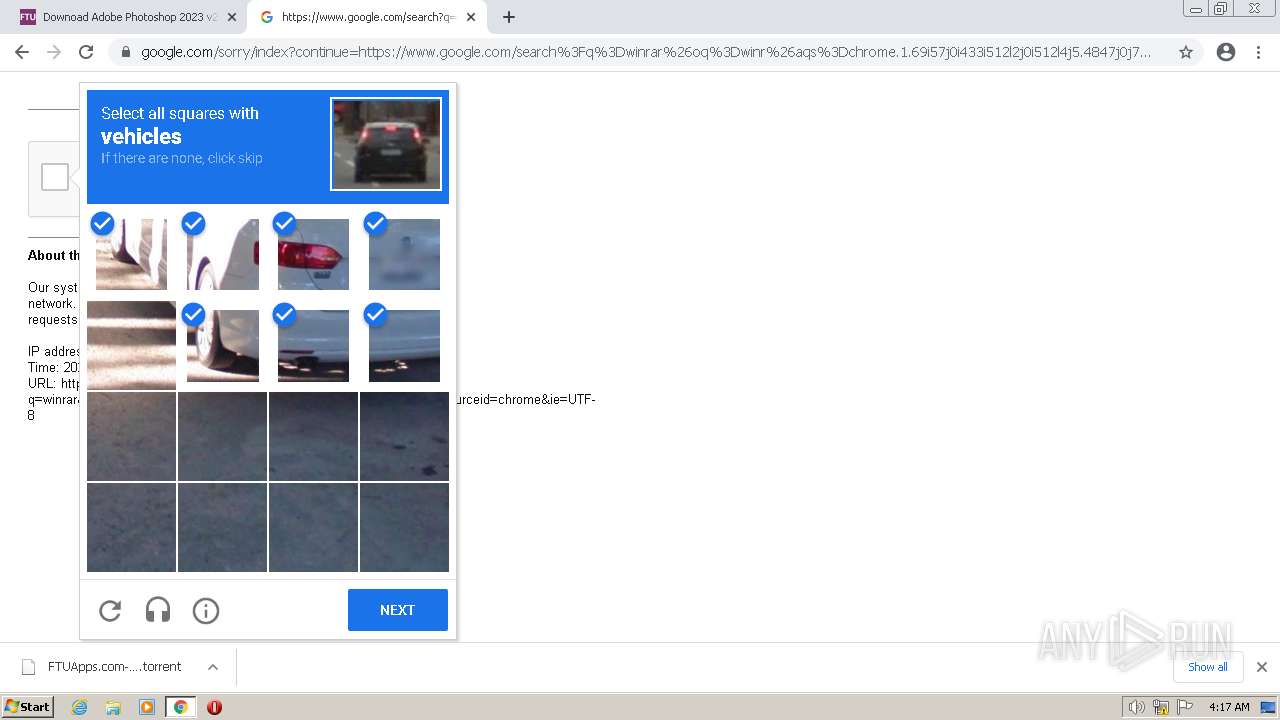Tick the 'I'm not a robot' checkbox
The height and width of the screenshot is (720, 1280).
pyautogui.click(x=55, y=177)
